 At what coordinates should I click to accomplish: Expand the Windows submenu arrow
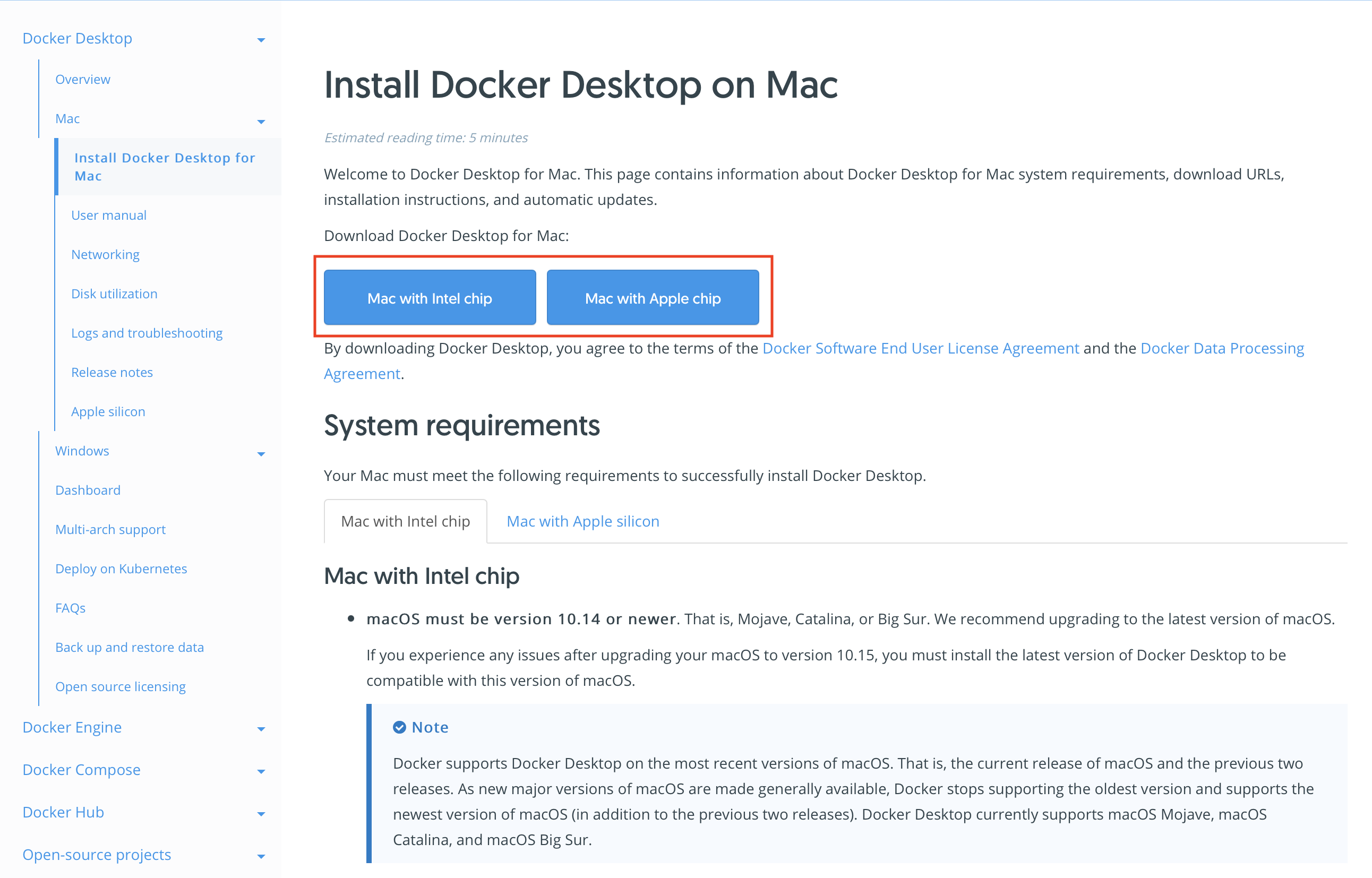pyautogui.click(x=261, y=454)
